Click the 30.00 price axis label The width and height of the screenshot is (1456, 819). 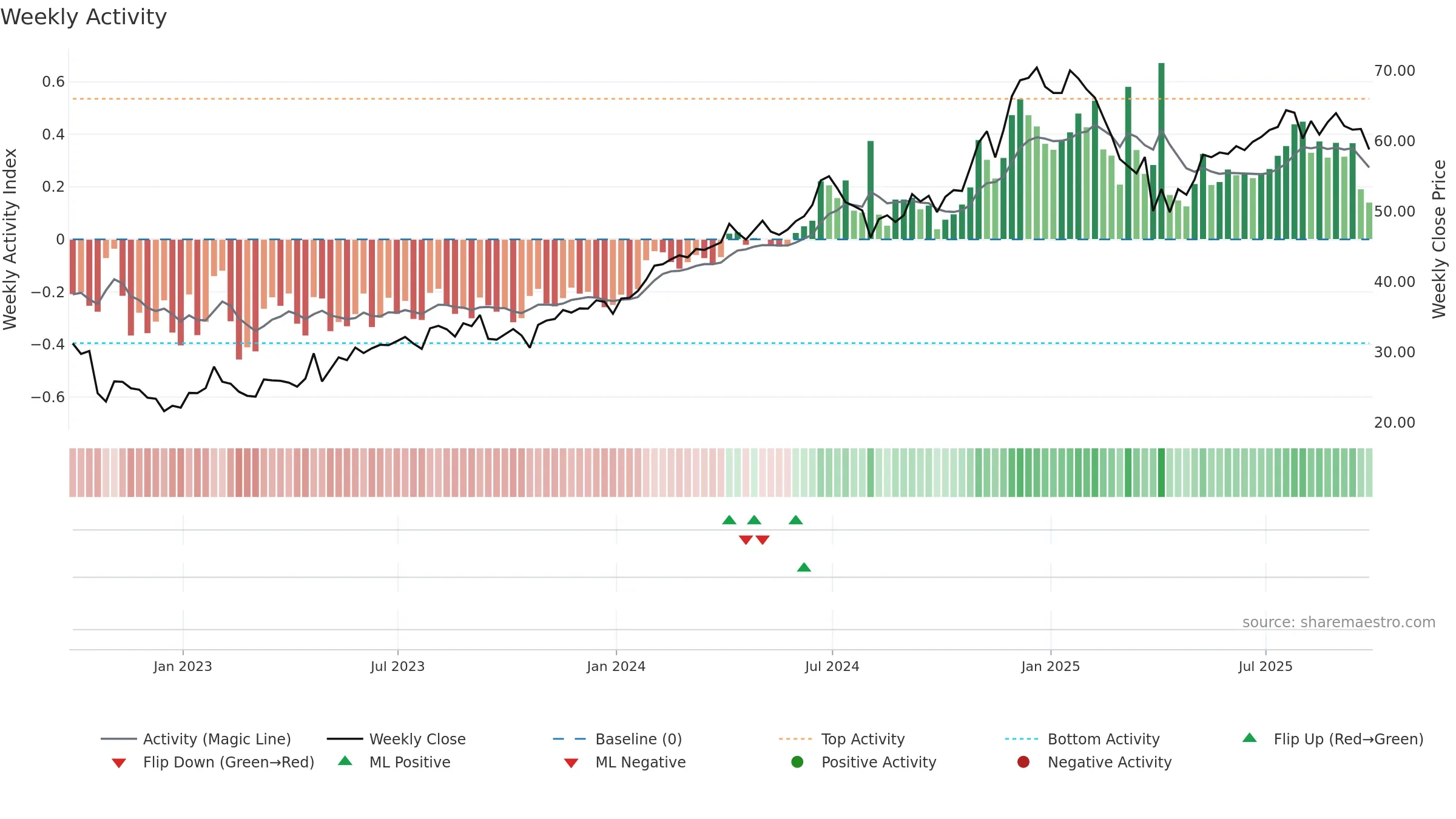[1394, 352]
